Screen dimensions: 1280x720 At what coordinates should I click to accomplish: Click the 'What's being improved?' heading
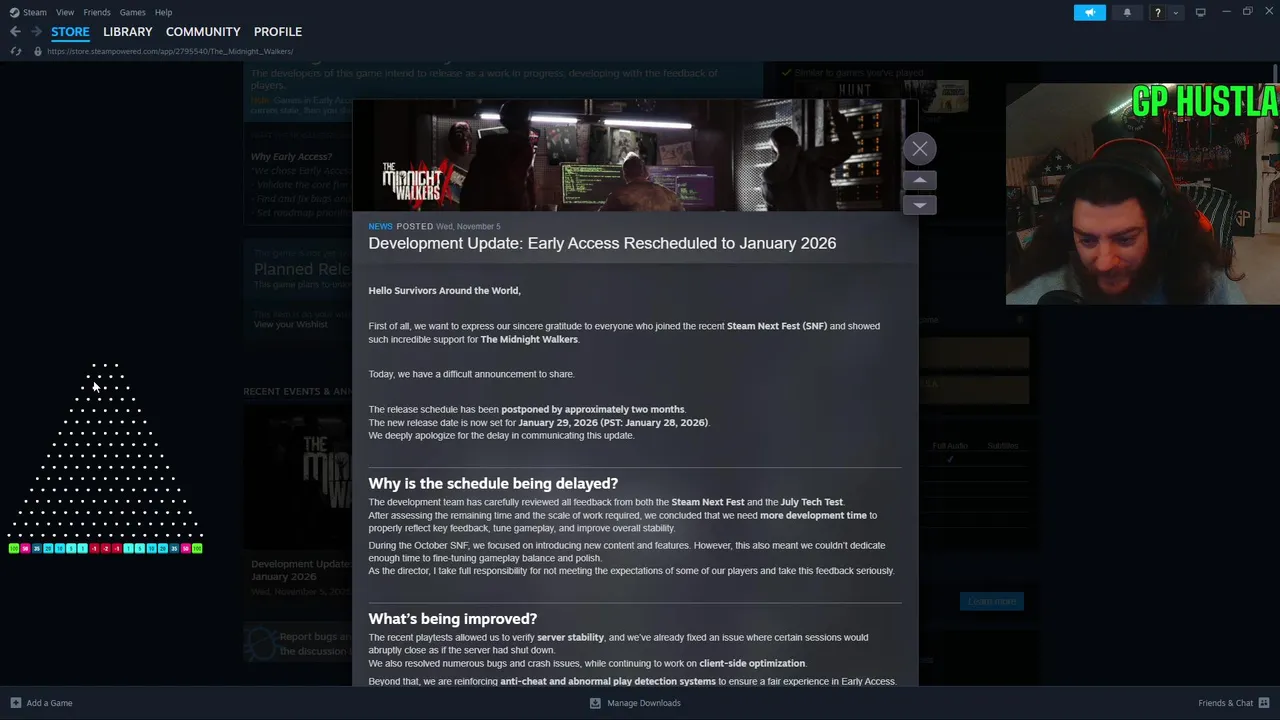coord(452,619)
